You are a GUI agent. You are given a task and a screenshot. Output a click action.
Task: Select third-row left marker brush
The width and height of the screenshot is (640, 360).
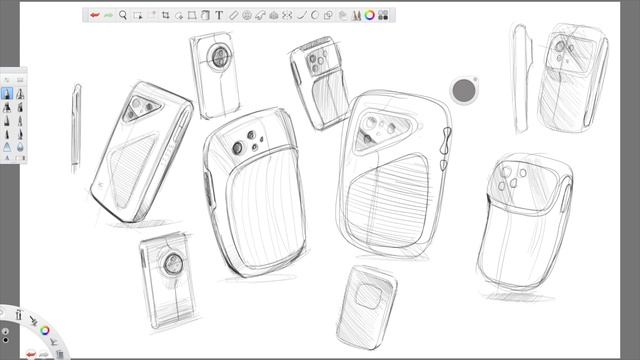pos(7,121)
